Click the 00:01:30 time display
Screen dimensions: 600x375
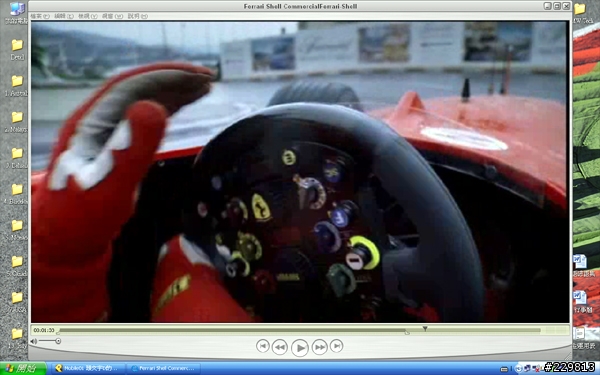[x=44, y=330]
